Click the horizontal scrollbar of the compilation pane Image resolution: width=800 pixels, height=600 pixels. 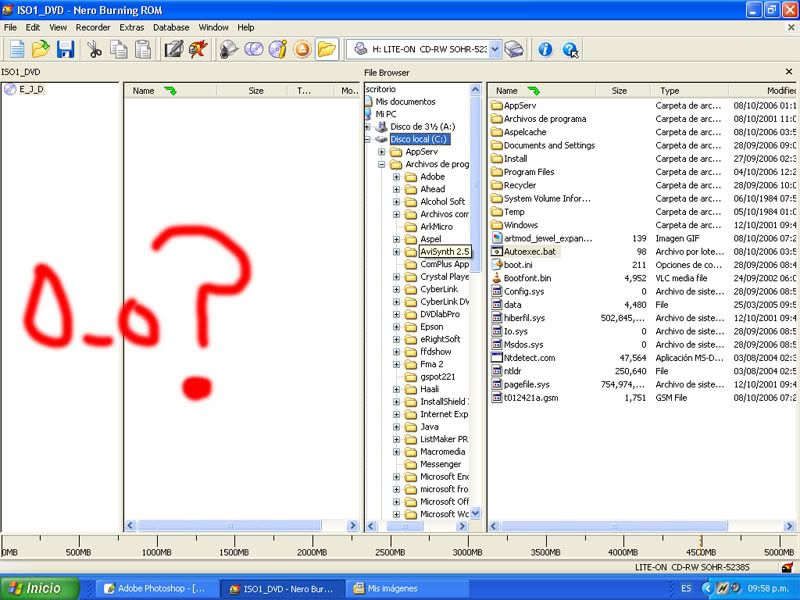click(241, 526)
